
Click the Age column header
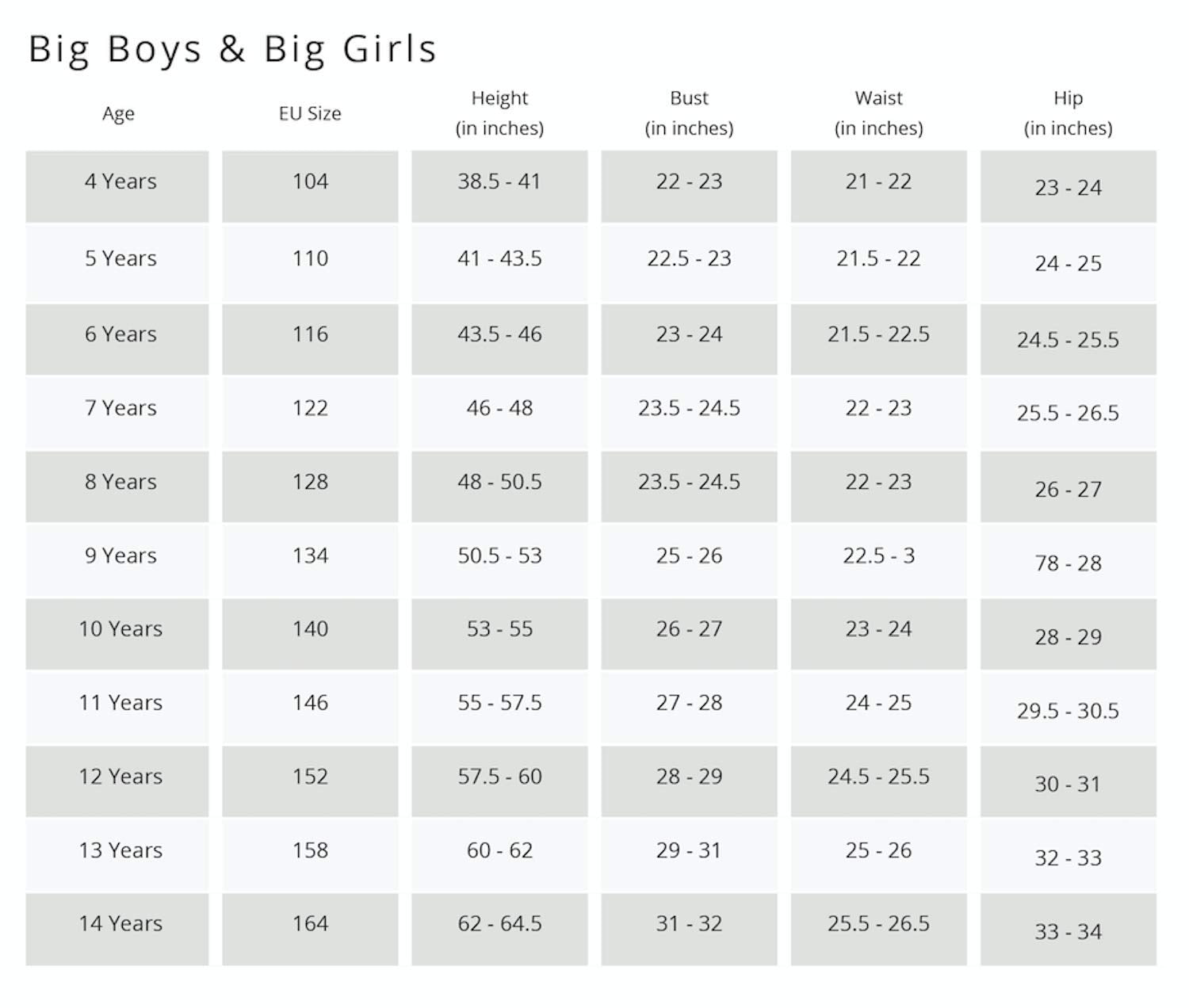click(x=118, y=113)
